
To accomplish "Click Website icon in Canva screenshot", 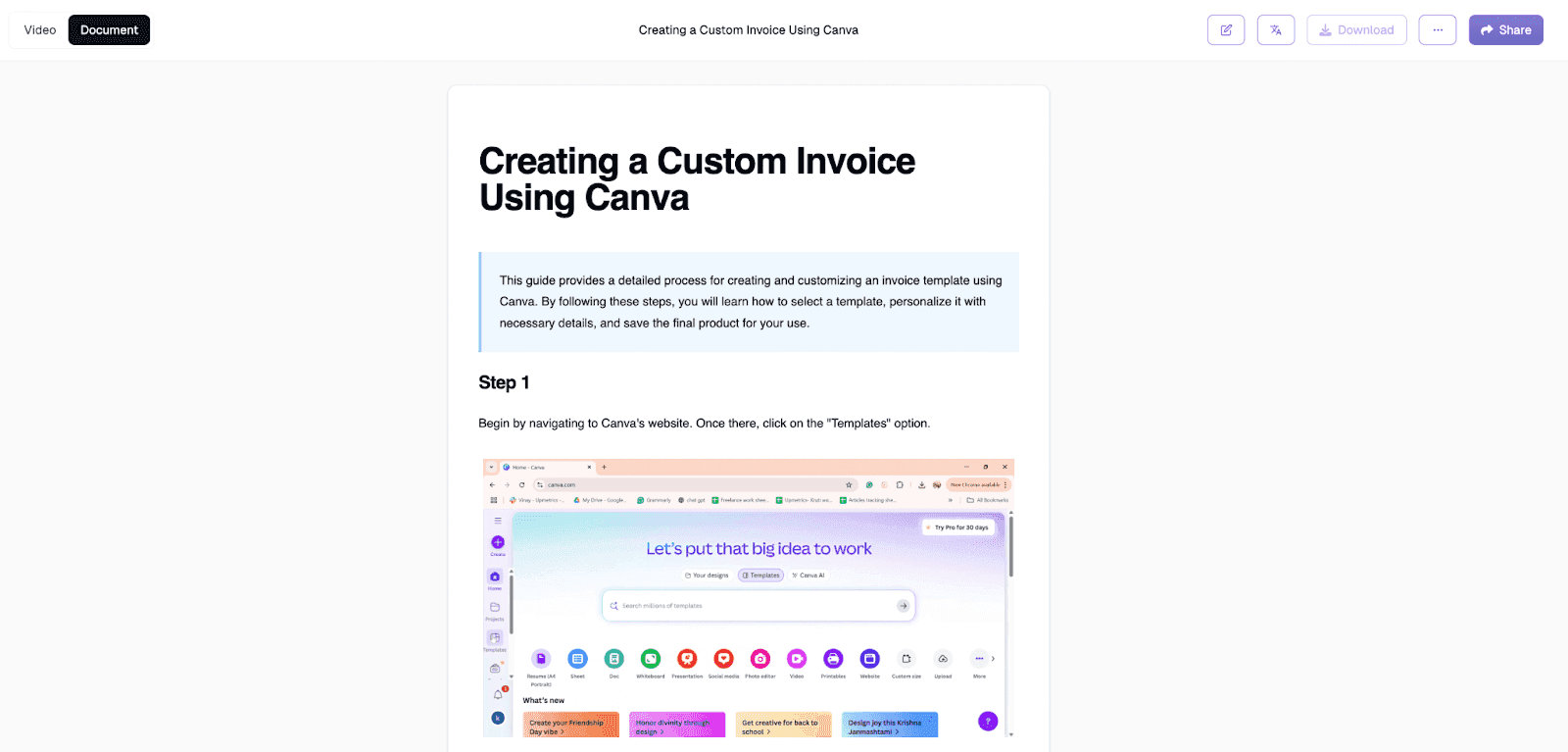I will [x=869, y=659].
